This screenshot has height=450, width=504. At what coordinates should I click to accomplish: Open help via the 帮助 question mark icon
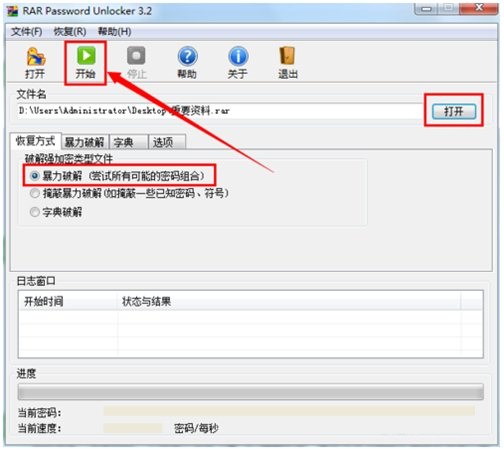[x=187, y=63]
